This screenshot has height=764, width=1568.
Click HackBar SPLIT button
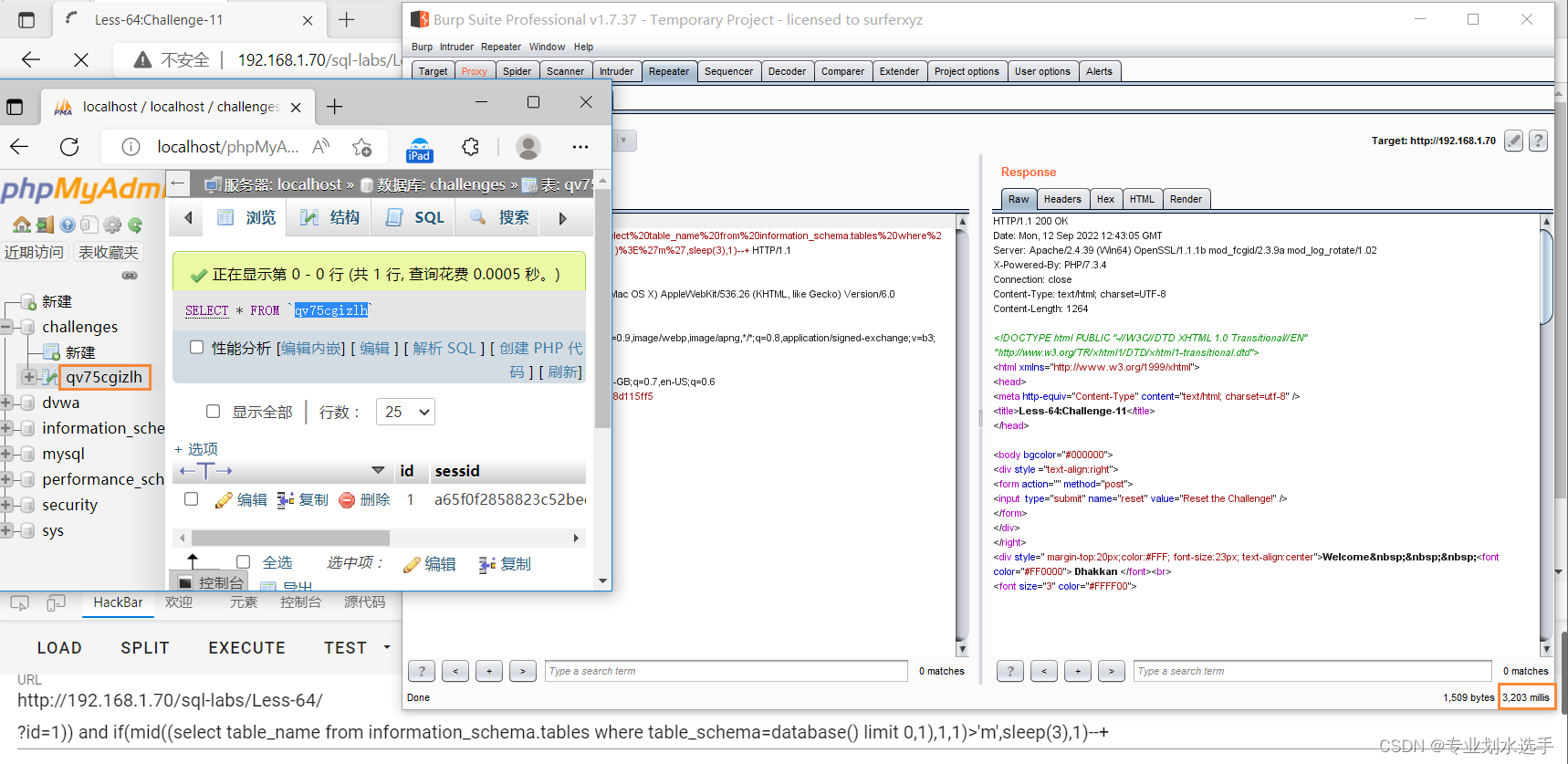(x=145, y=647)
